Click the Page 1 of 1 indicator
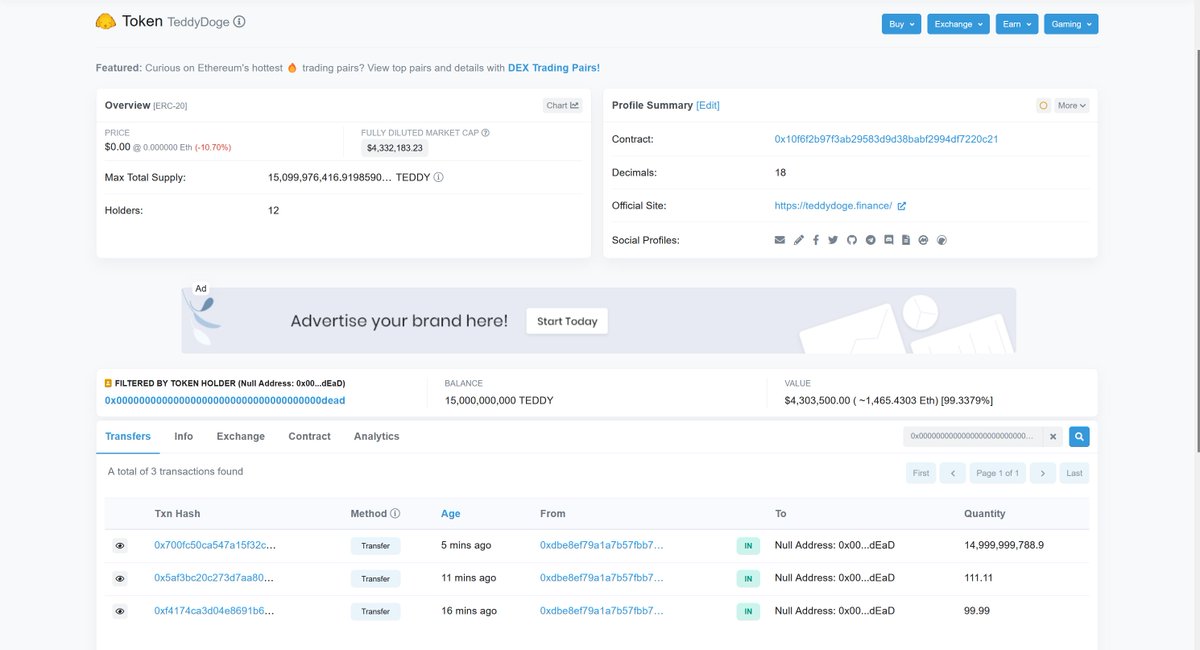This screenshot has width=1200, height=650. click(x=998, y=473)
